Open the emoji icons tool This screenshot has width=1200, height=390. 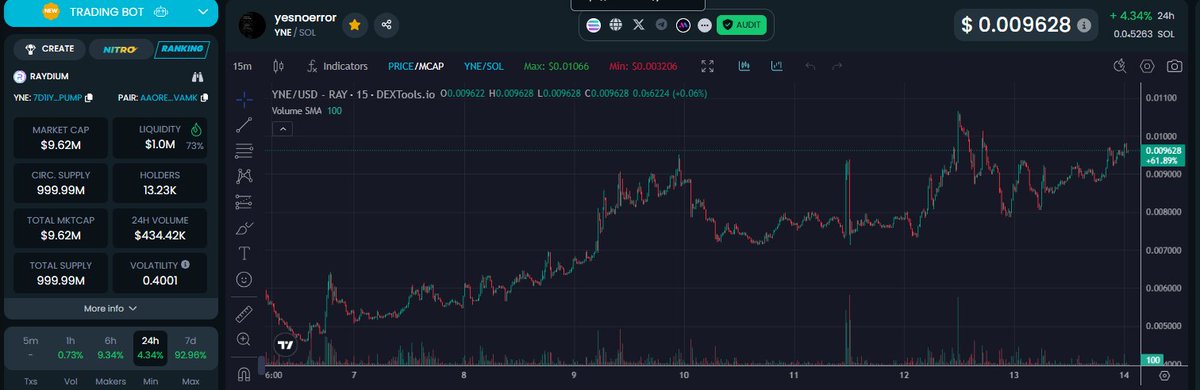coord(245,279)
